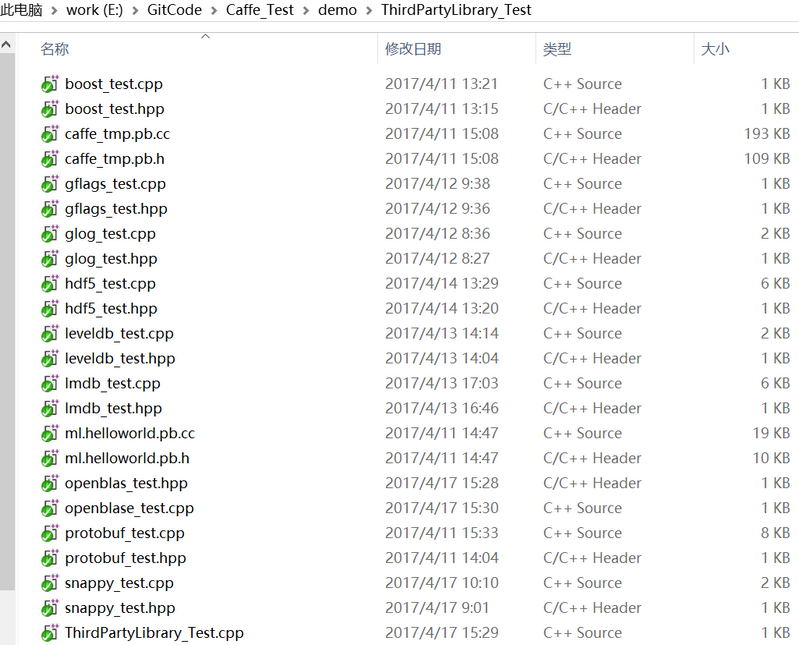Image resolution: width=799 pixels, height=645 pixels.
Task: Select the file name leveldb_test.hpp
Action: click(x=120, y=359)
